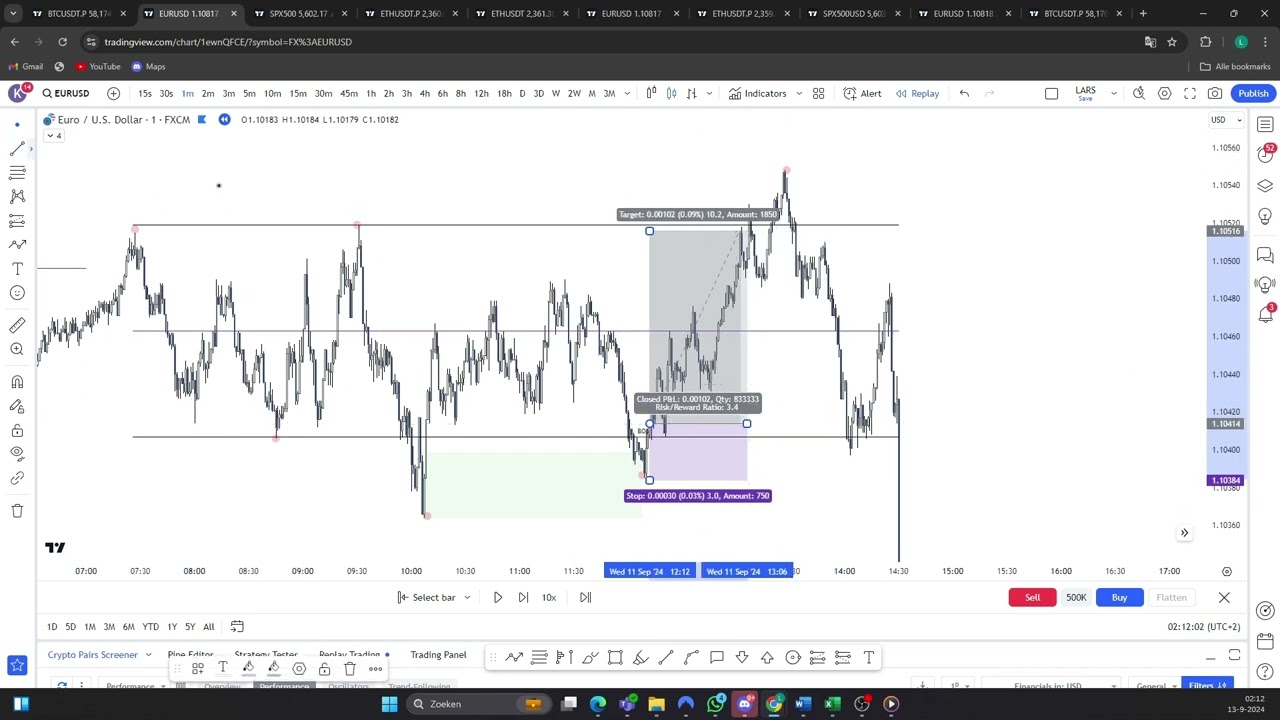Viewport: 1280px width, 720px height.
Task: Publish the chart idea
Action: coord(1253,93)
